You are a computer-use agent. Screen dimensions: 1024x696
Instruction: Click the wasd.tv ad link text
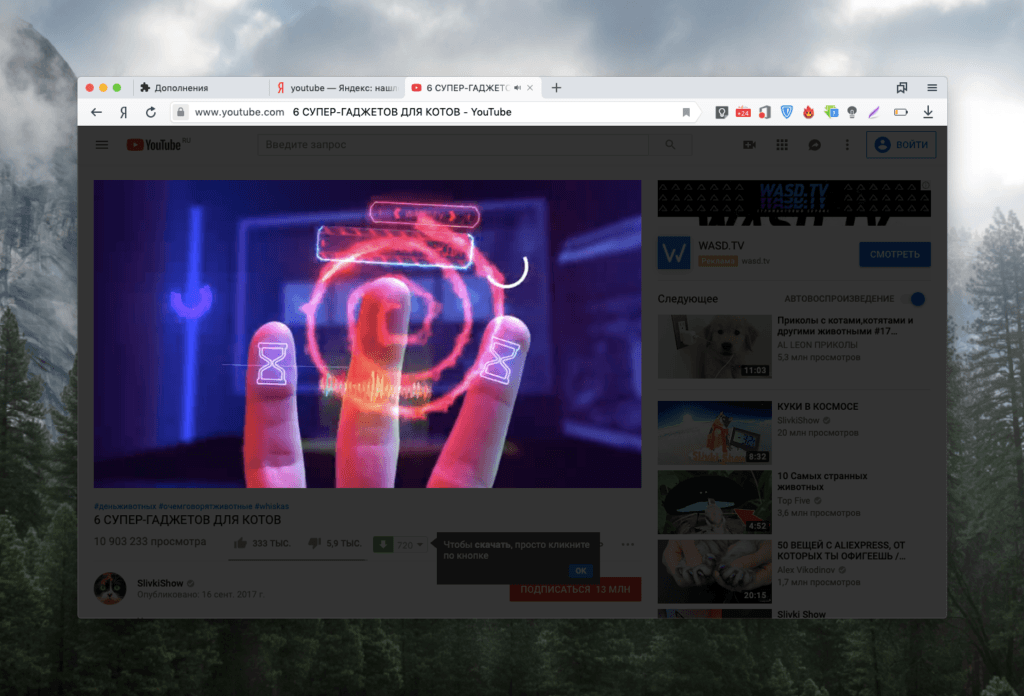(x=756, y=261)
